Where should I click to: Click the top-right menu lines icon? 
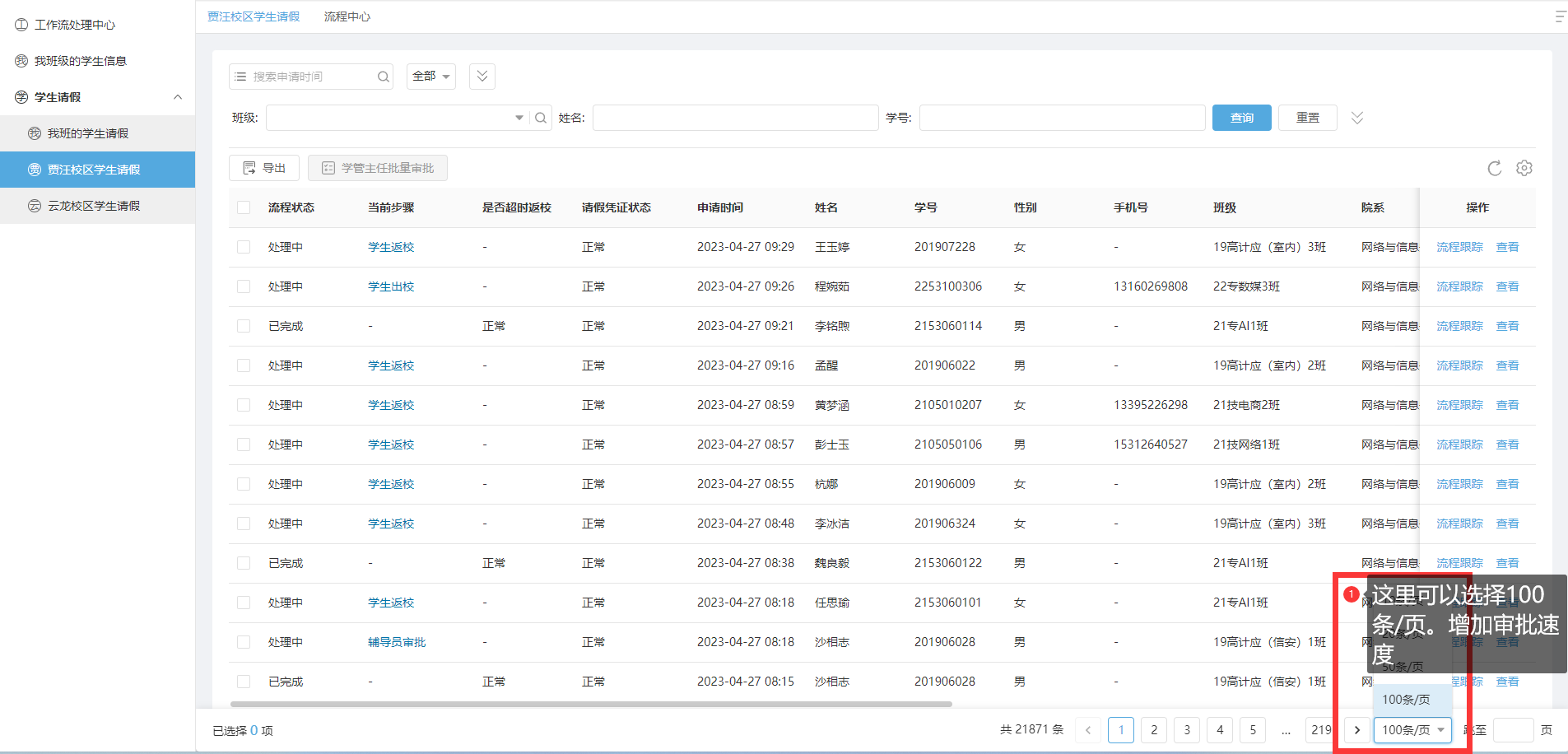[x=1560, y=16]
